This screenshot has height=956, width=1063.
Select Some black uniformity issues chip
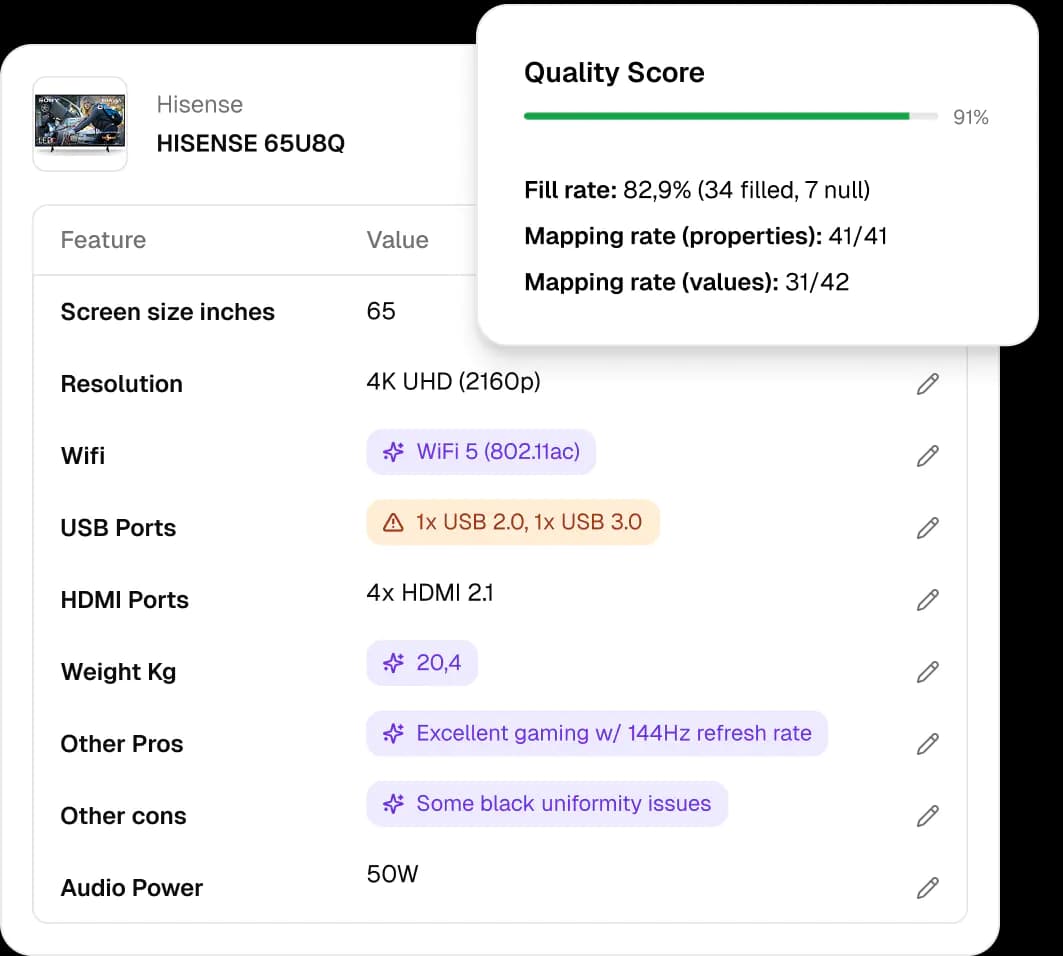[x=547, y=804]
